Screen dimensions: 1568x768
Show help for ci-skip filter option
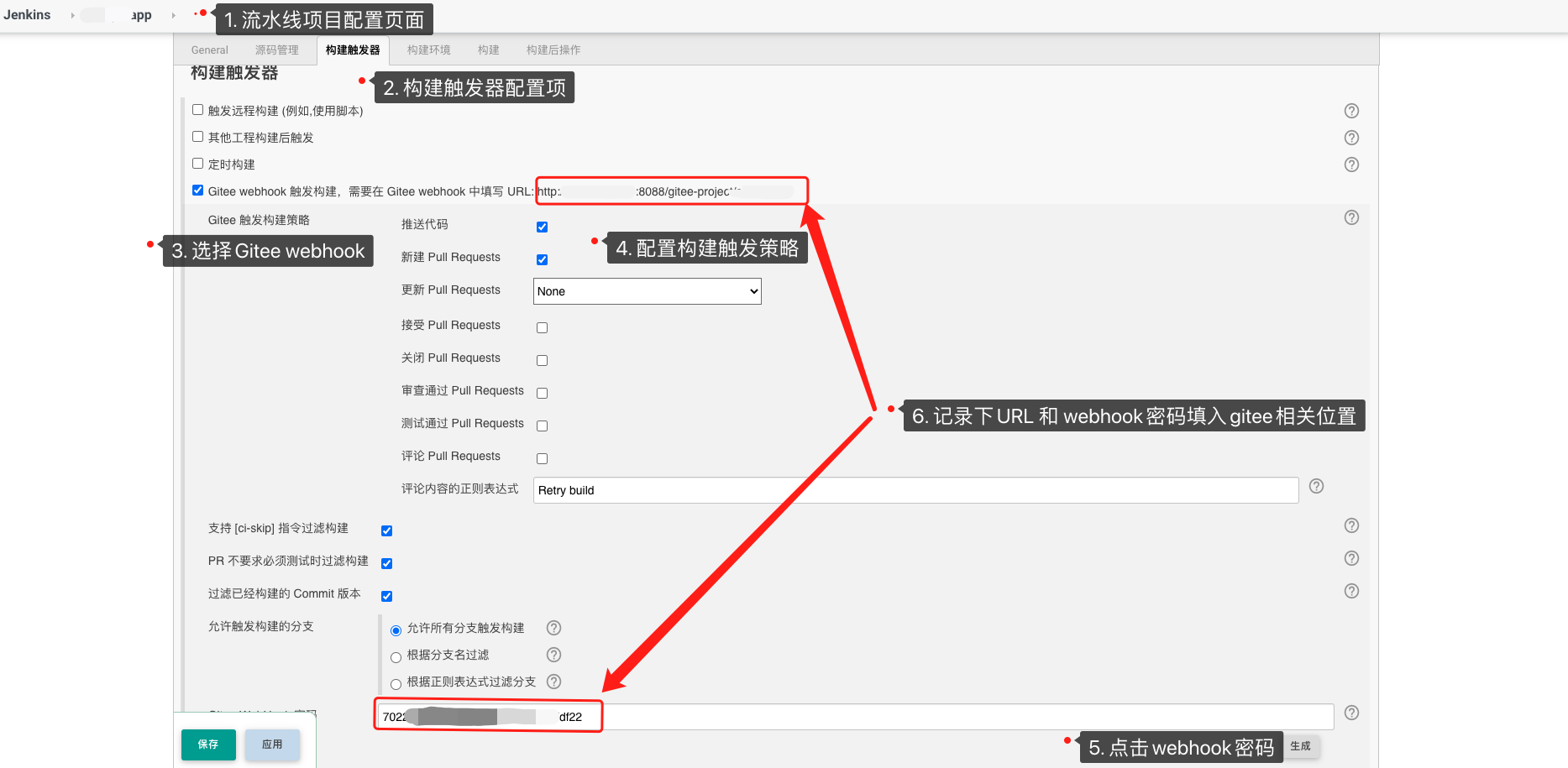tap(1351, 525)
